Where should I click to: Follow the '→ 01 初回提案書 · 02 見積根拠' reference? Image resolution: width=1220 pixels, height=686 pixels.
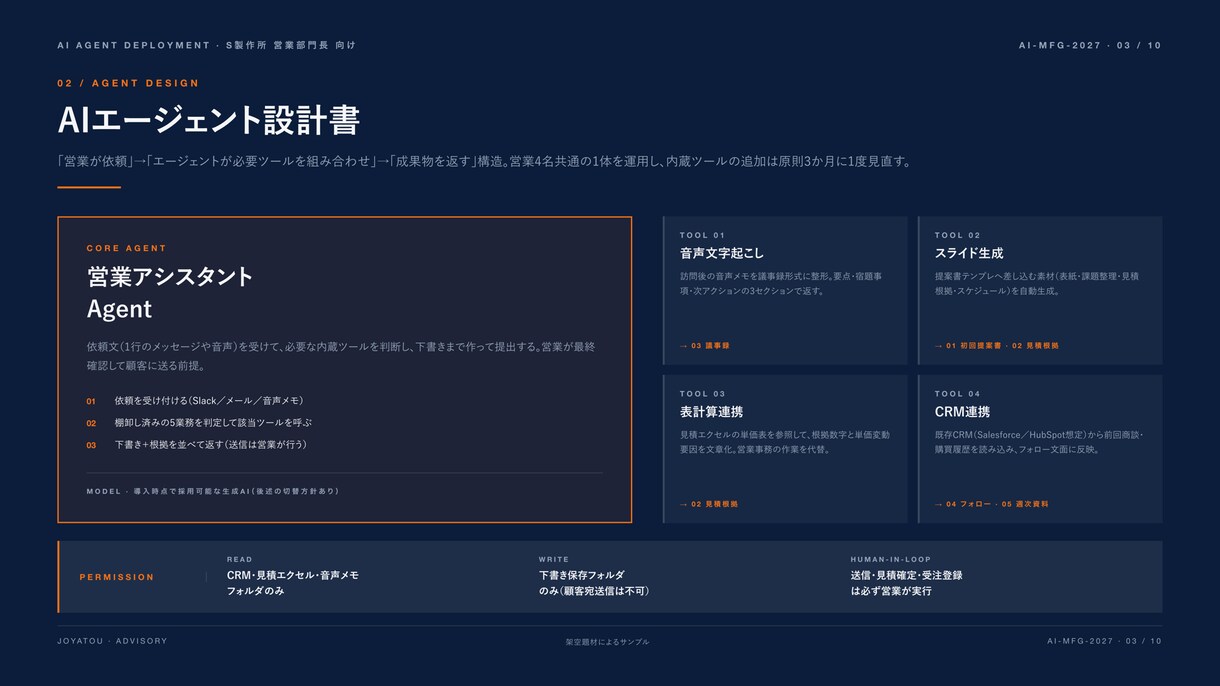click(996, 345)
